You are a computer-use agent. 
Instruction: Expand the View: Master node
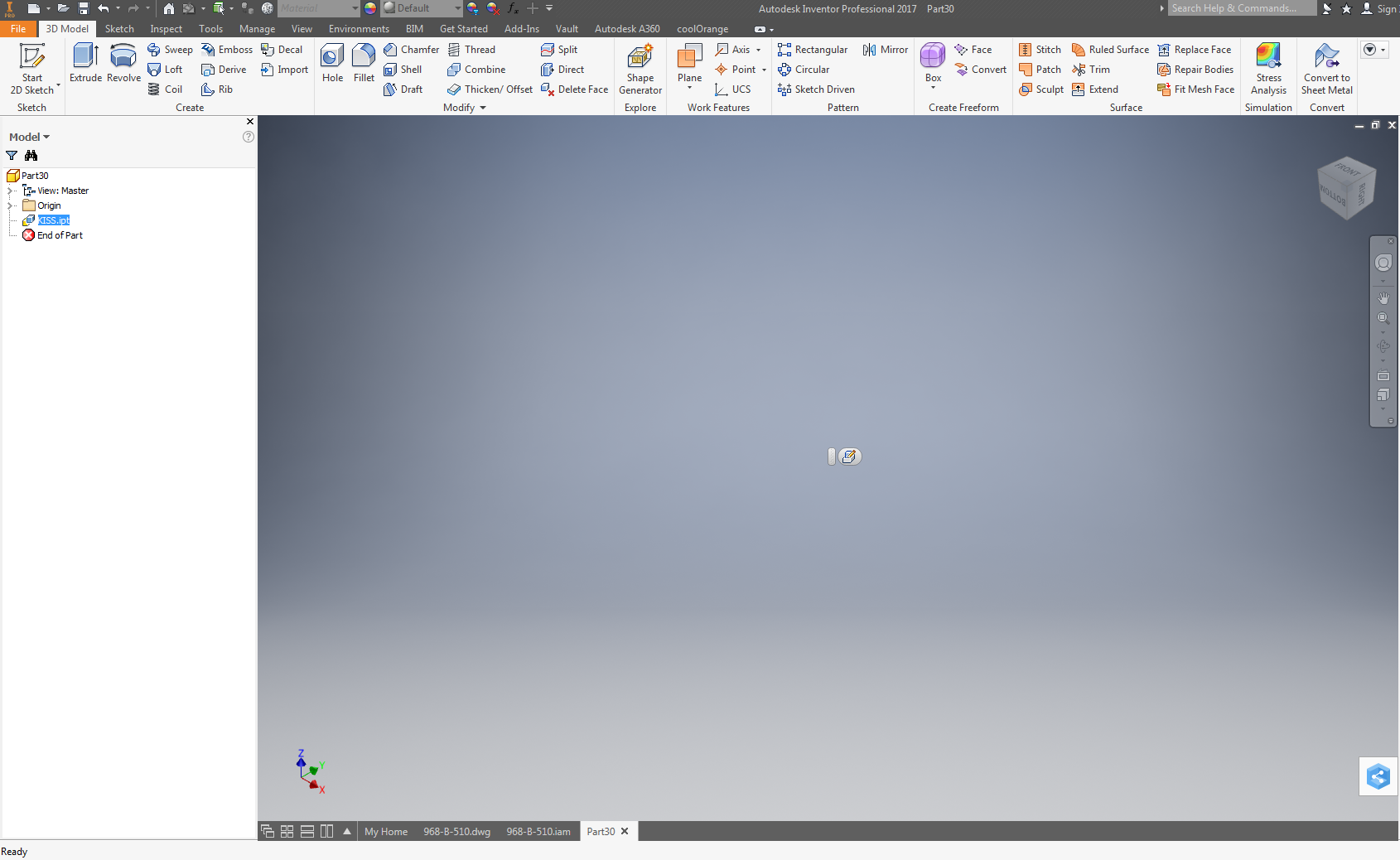pyautogui.click(x=10, y=191)
